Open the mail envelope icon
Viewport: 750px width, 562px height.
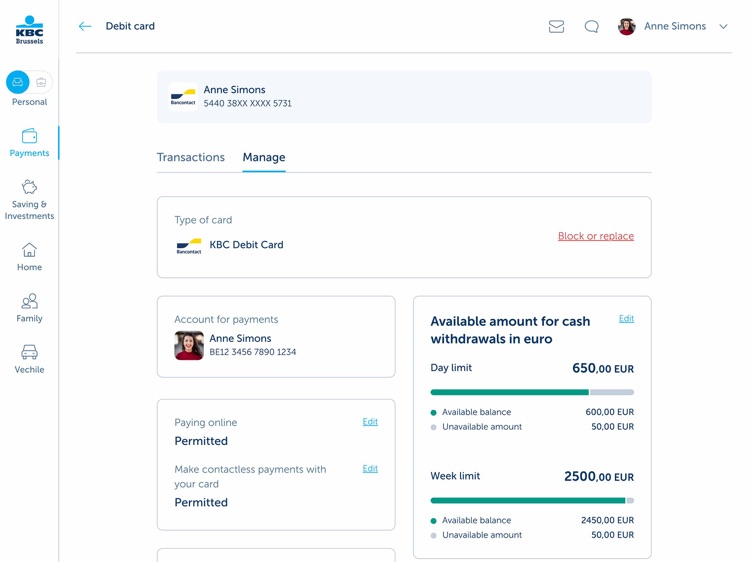[556, 26]
